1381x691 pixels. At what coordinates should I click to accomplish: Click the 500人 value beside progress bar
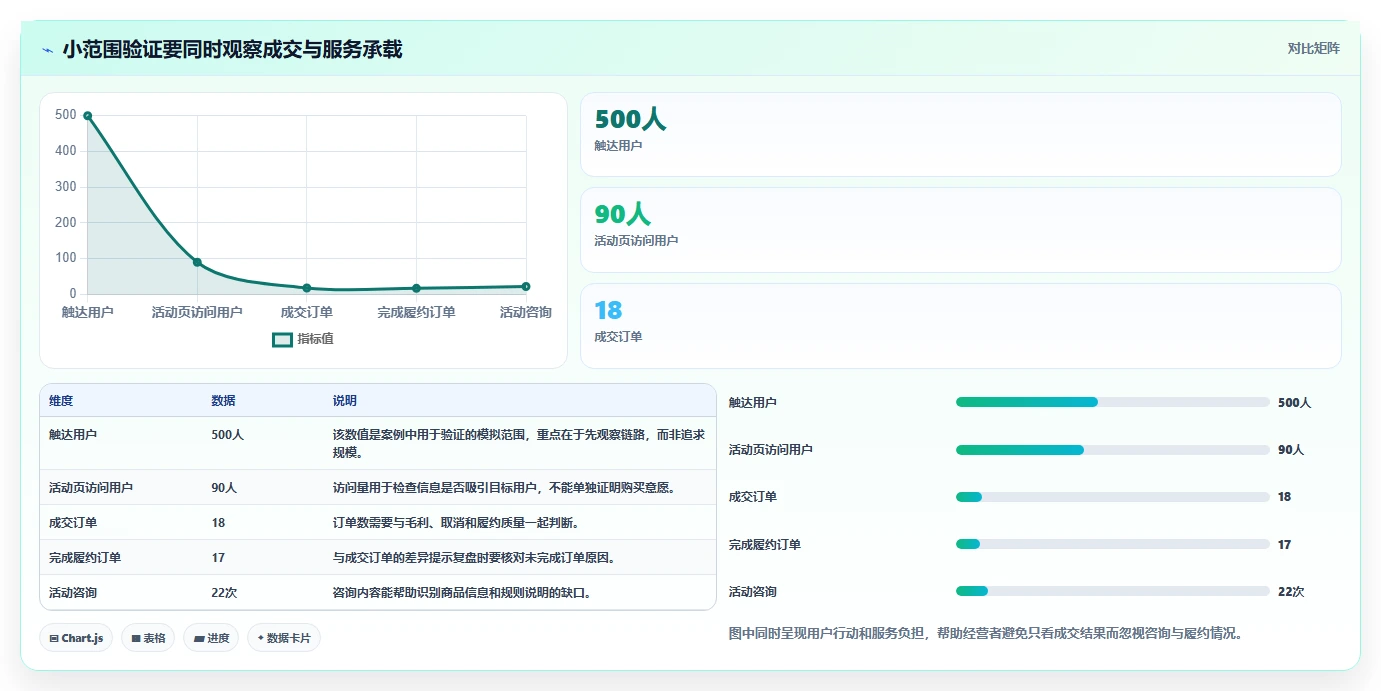click(x=1294, y=403)
